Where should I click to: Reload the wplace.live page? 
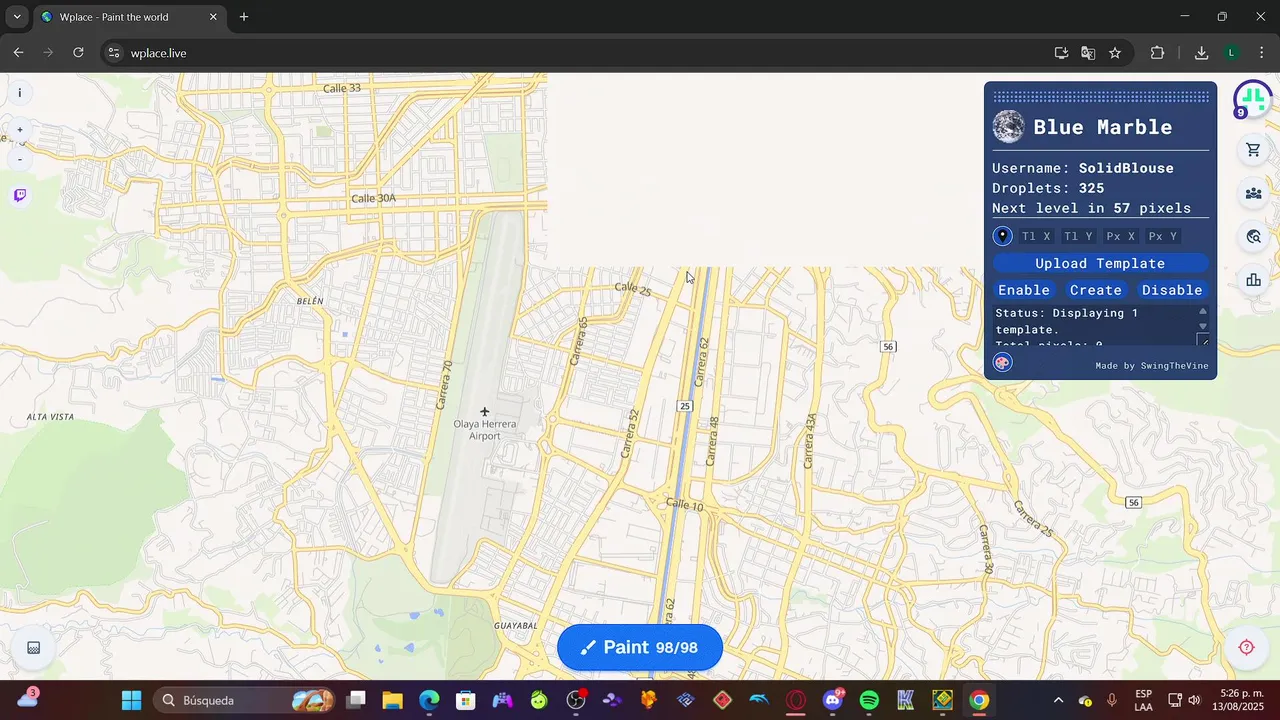(78, 53)
